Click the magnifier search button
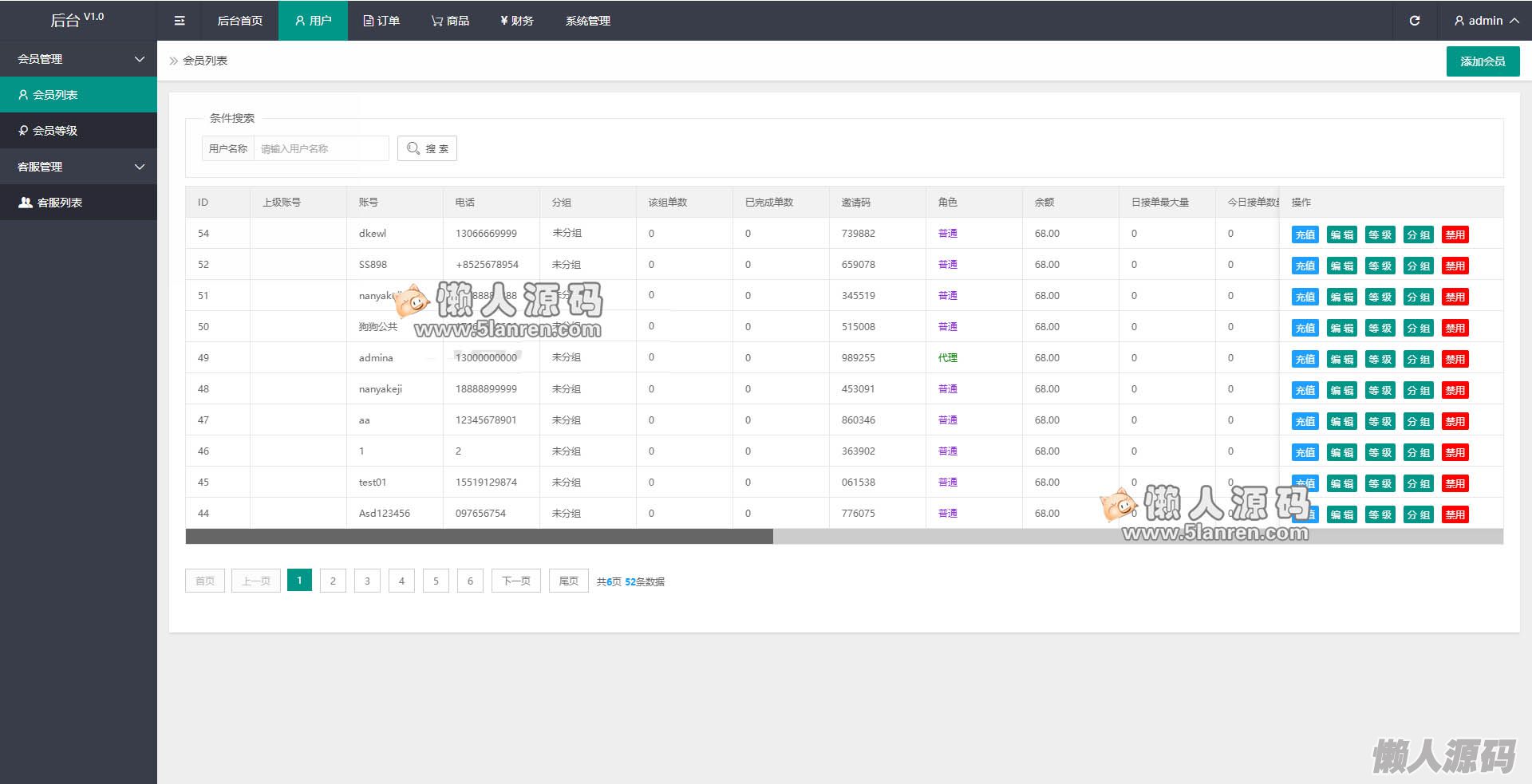 click(x=427, y=148)
